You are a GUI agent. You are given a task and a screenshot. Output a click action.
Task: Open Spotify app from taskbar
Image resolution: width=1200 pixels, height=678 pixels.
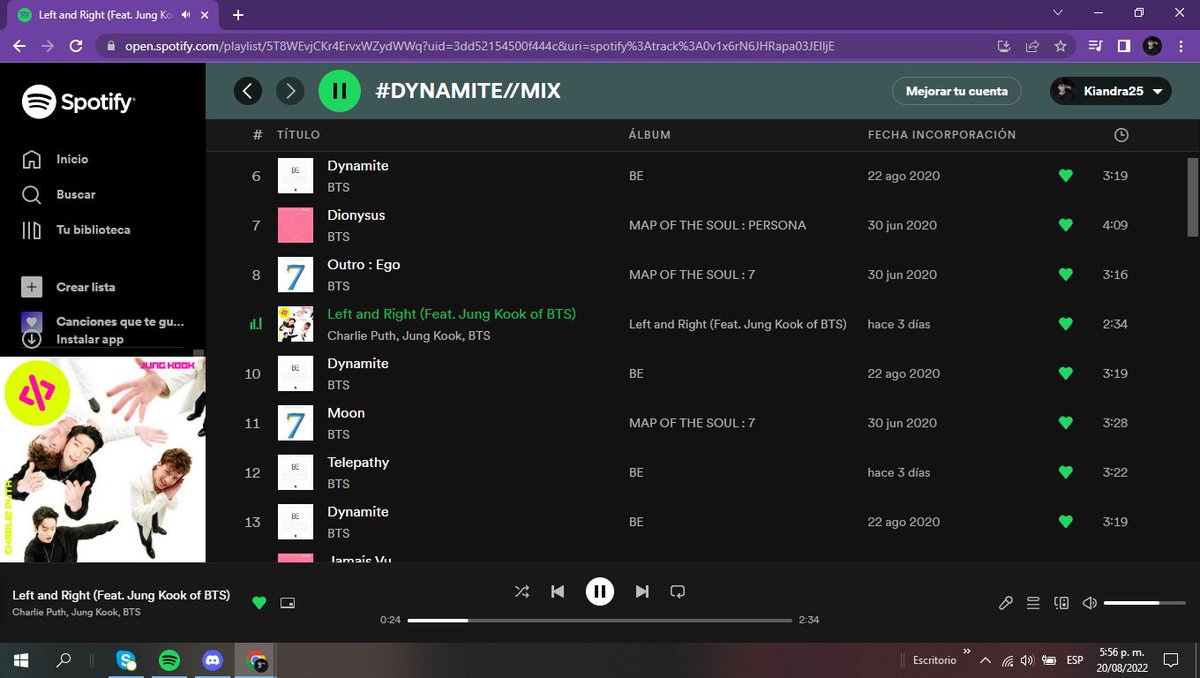tap(169, 660)
